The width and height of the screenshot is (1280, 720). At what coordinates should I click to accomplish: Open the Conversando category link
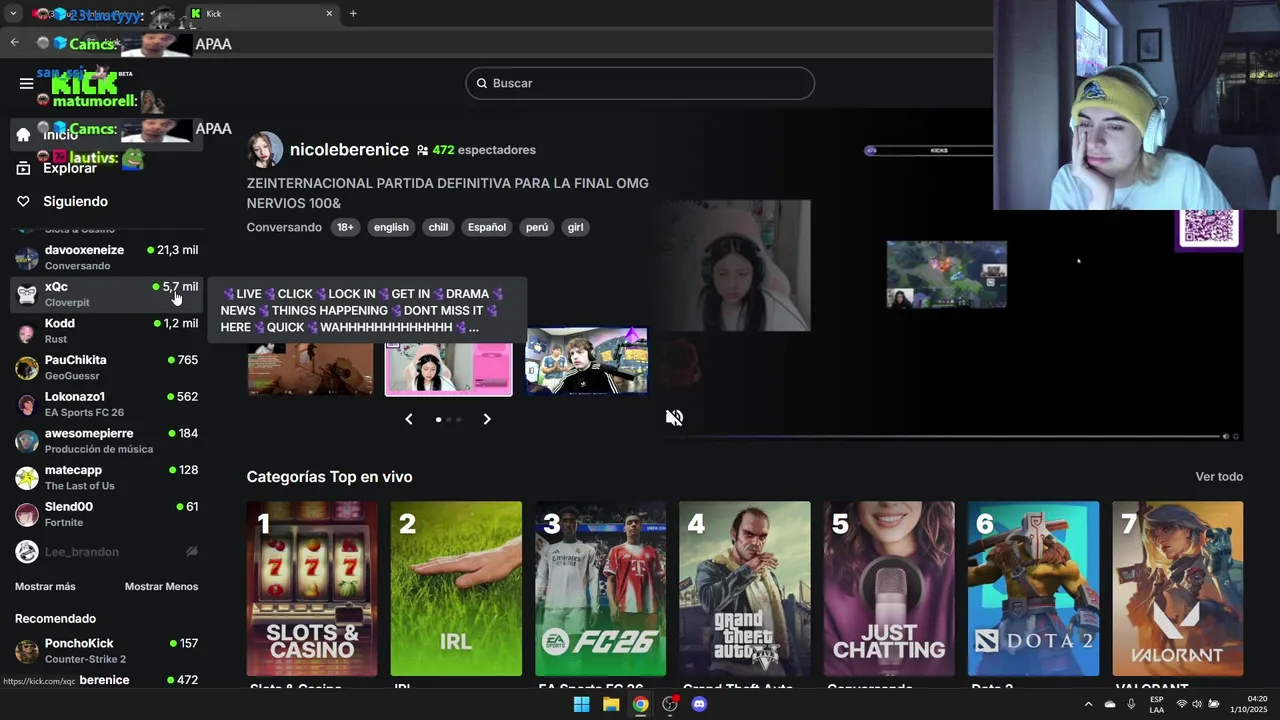284,227
